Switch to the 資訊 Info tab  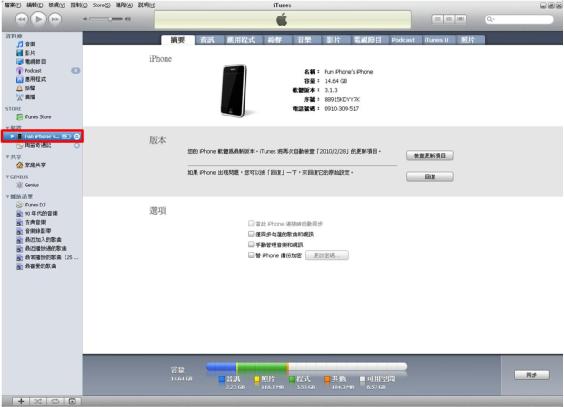point(208,40)
